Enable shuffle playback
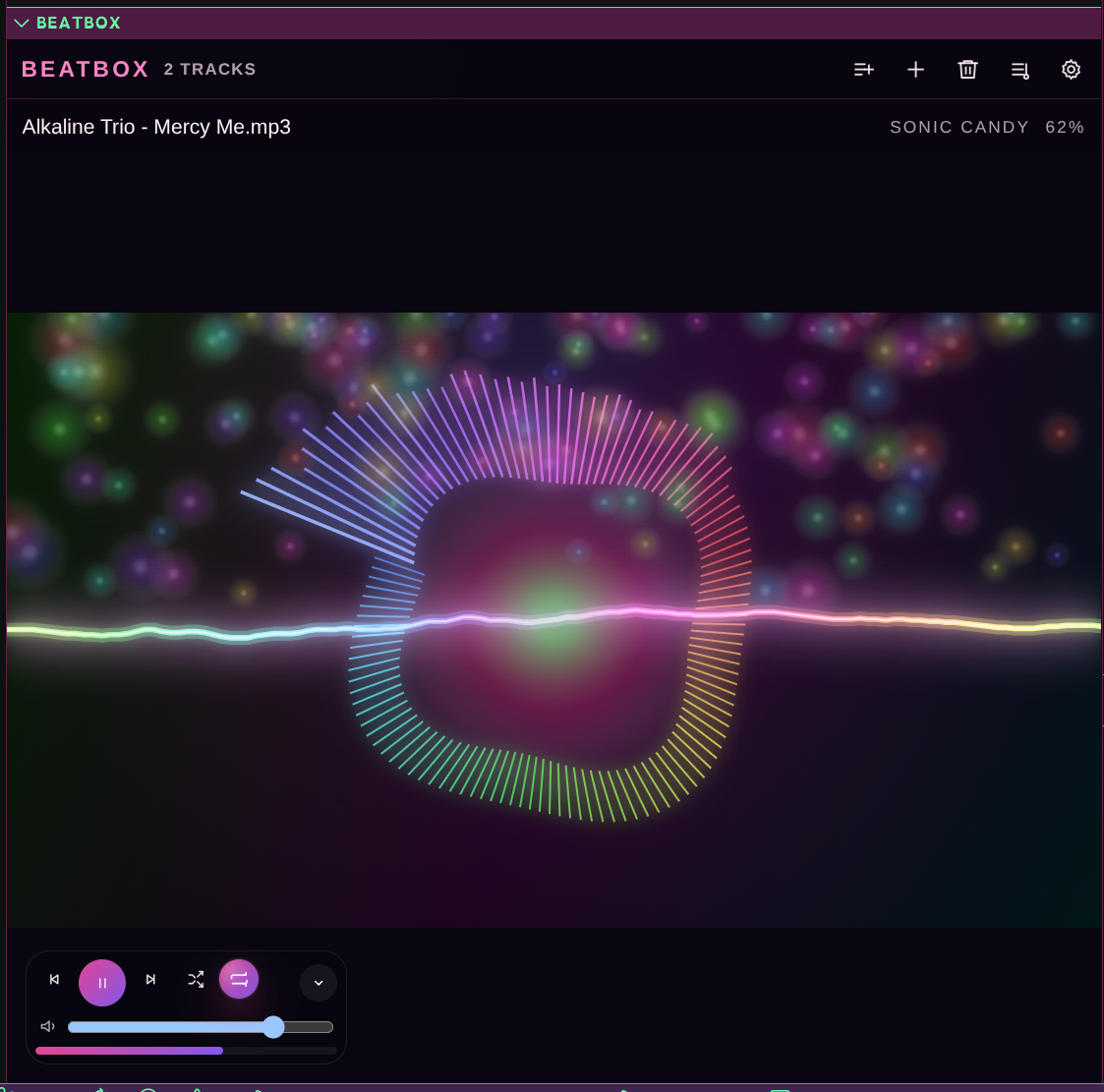 click(x=196, y=979)
